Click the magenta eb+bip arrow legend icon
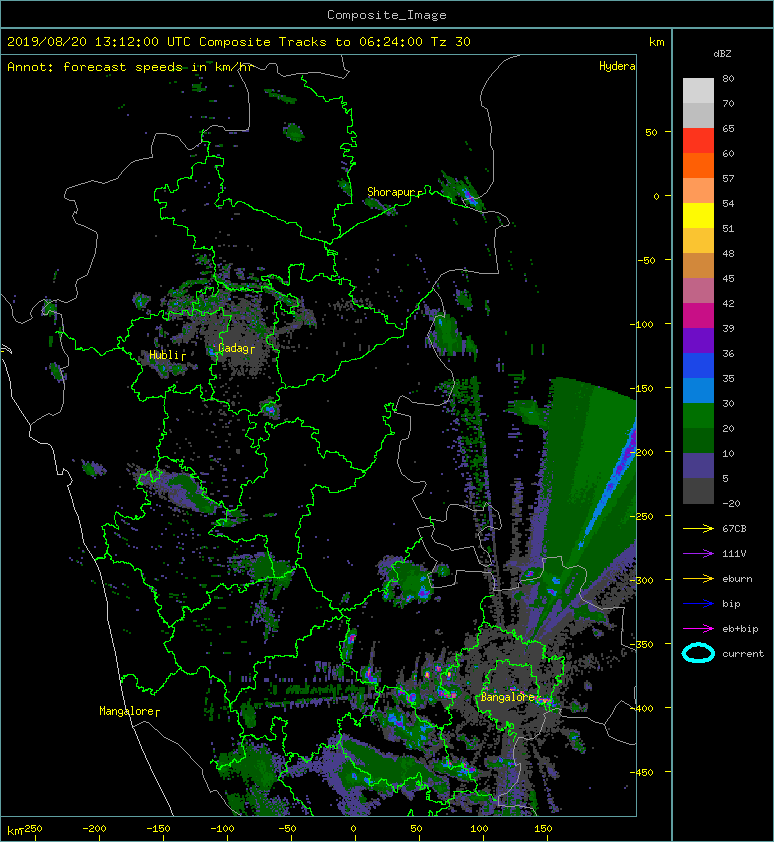774x842 pixels. 698,629
